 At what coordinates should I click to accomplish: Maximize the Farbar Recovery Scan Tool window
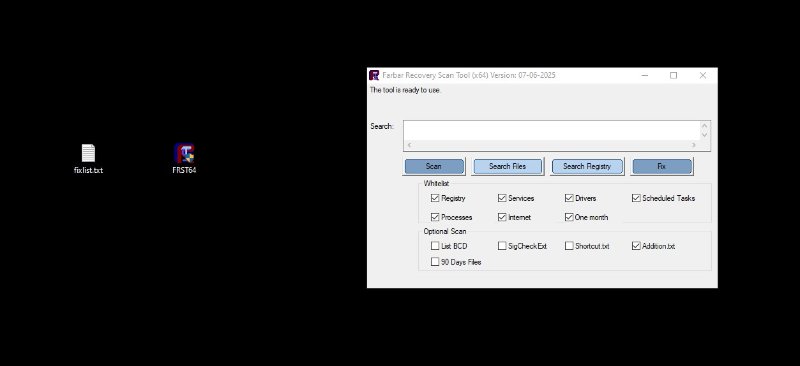(x=673, y=75)
